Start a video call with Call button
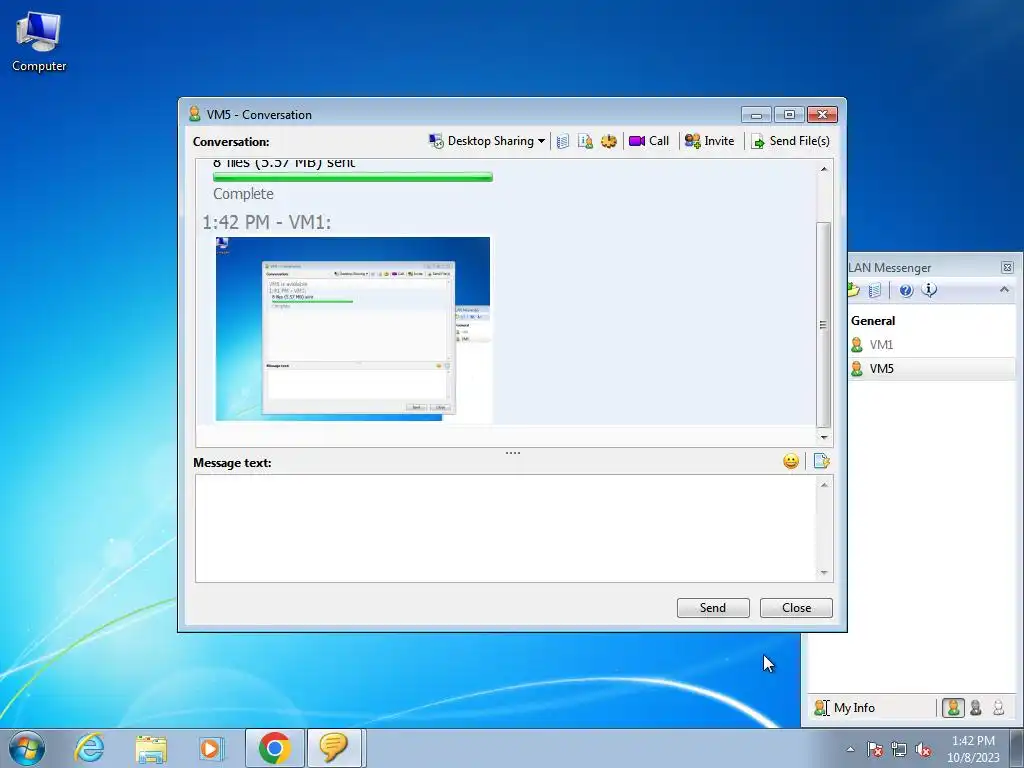The image size is (1024, 768). (x=649, y=141)
